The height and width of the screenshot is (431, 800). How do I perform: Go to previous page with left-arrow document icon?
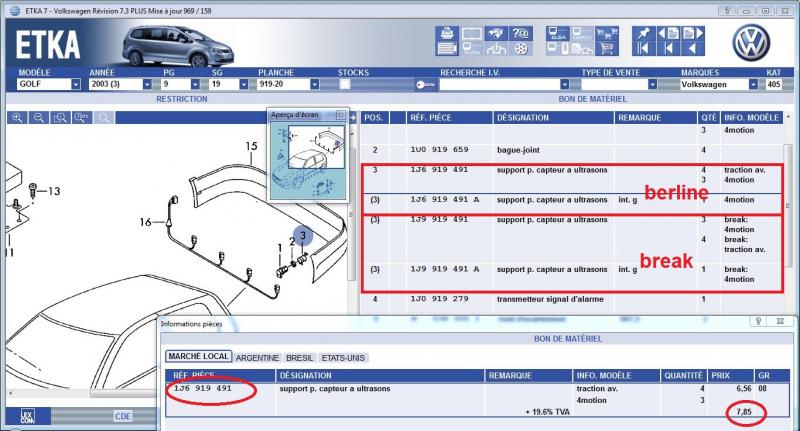point(668,33)
